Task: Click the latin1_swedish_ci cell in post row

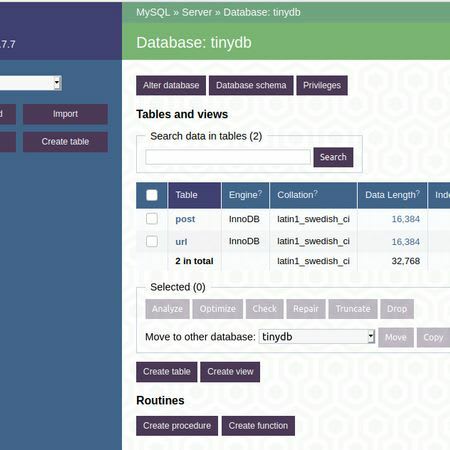Action: 313,219
